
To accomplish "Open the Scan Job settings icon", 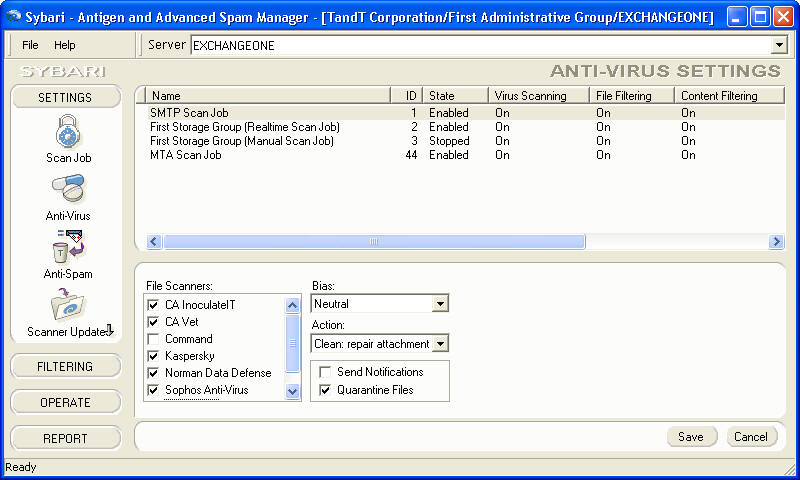I will point(68,131).
